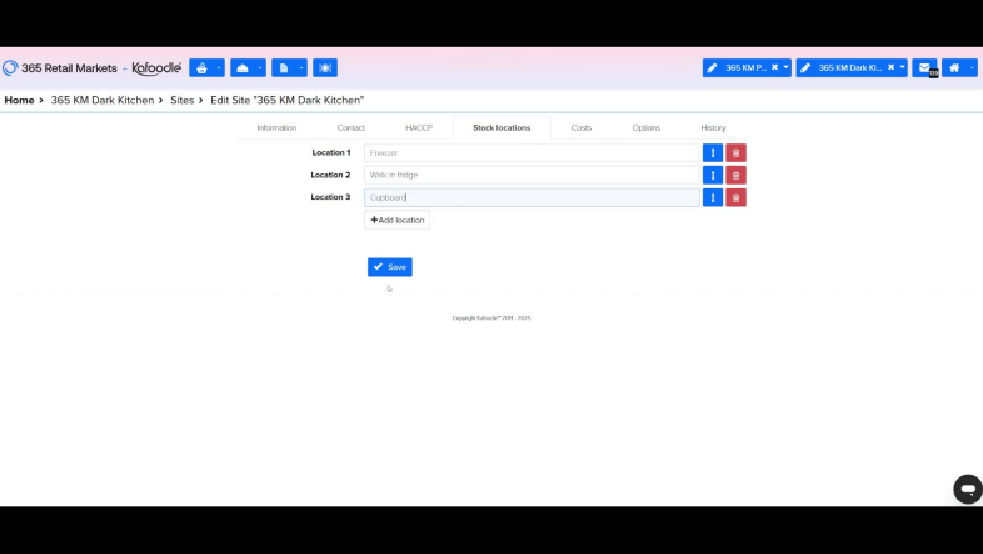
Task: Switch to the HACCP tab
Action: click(419, 128)
